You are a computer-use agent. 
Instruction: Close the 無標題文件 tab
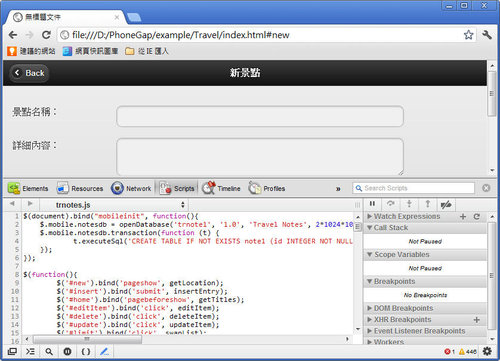(x=117, y=17)
